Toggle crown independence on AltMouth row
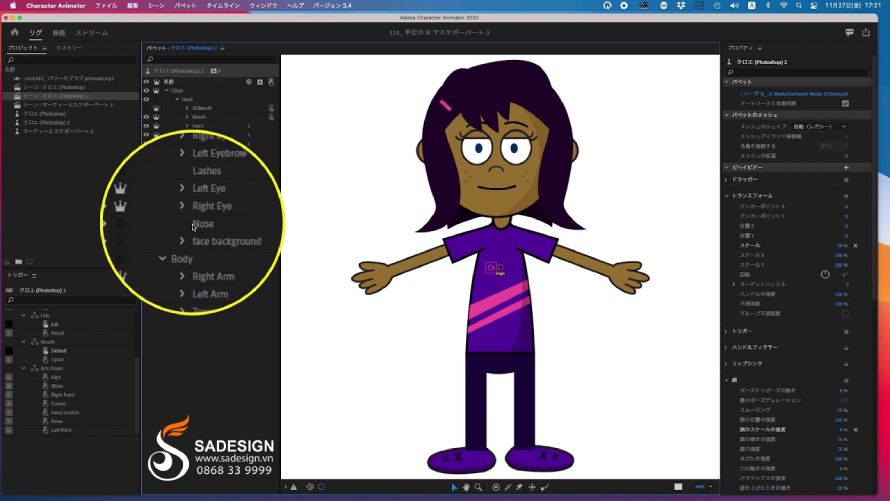The height and width of the screenshot is (501, 890). tap(156, 108)
